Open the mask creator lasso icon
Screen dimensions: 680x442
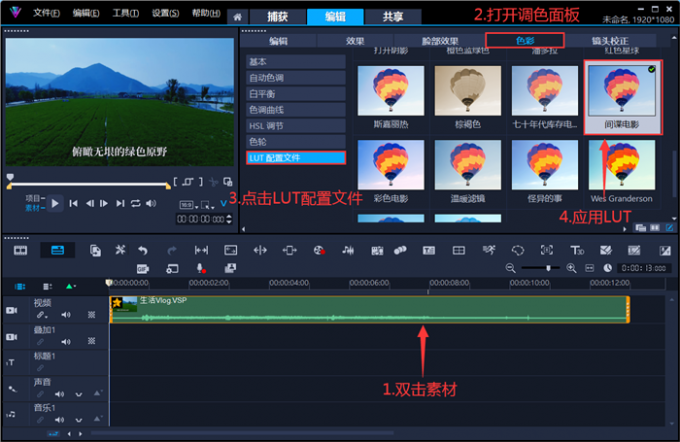[518, 250]
